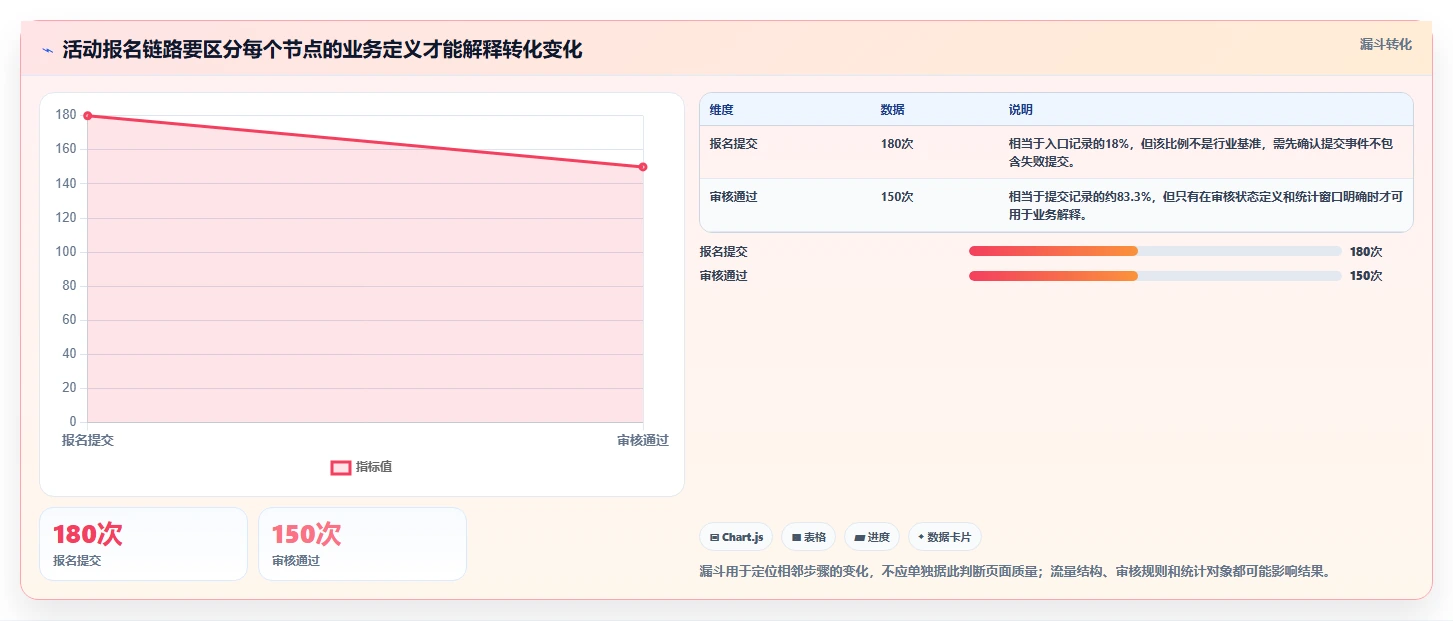Click the 漏斗转化 label in header
This screenshot has width=1453, height=621.
(x=1385, y=44)
